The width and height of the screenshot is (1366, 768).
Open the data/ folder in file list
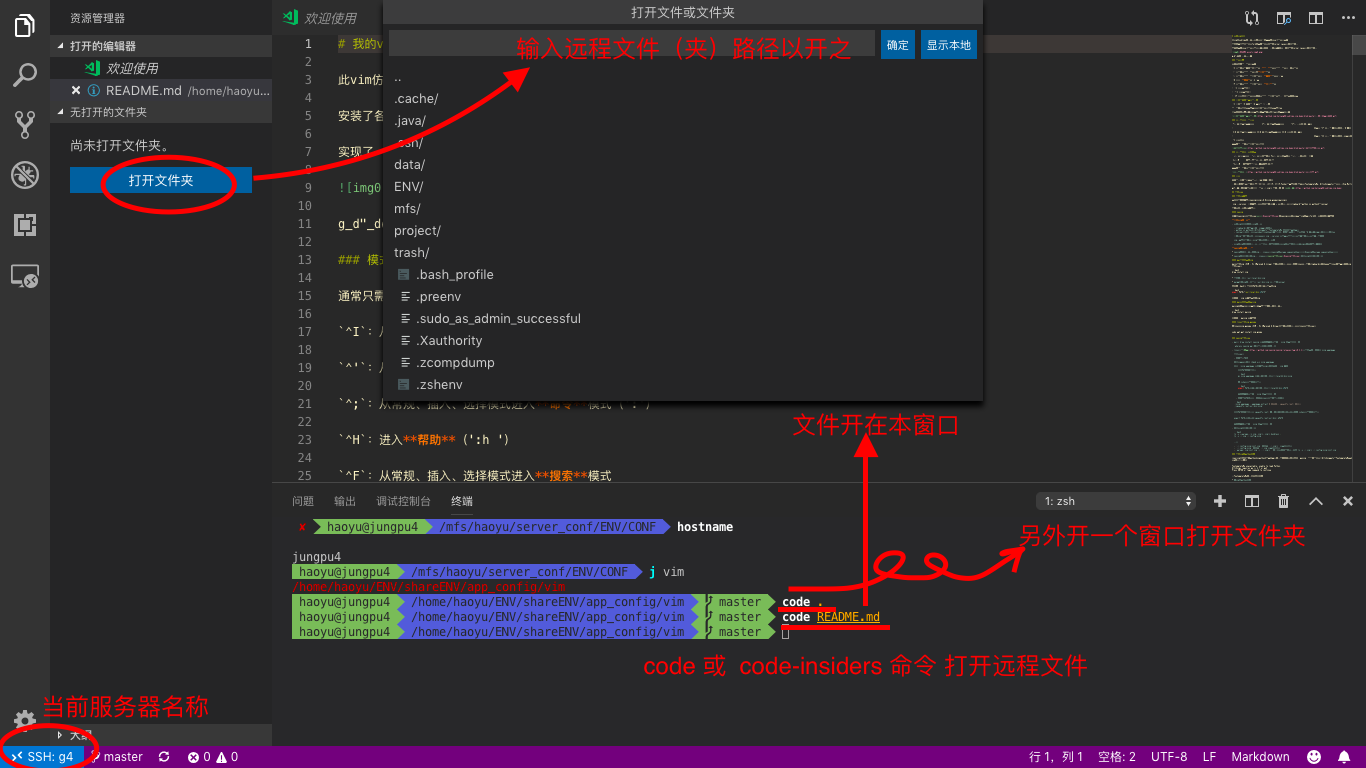(409, 165)
